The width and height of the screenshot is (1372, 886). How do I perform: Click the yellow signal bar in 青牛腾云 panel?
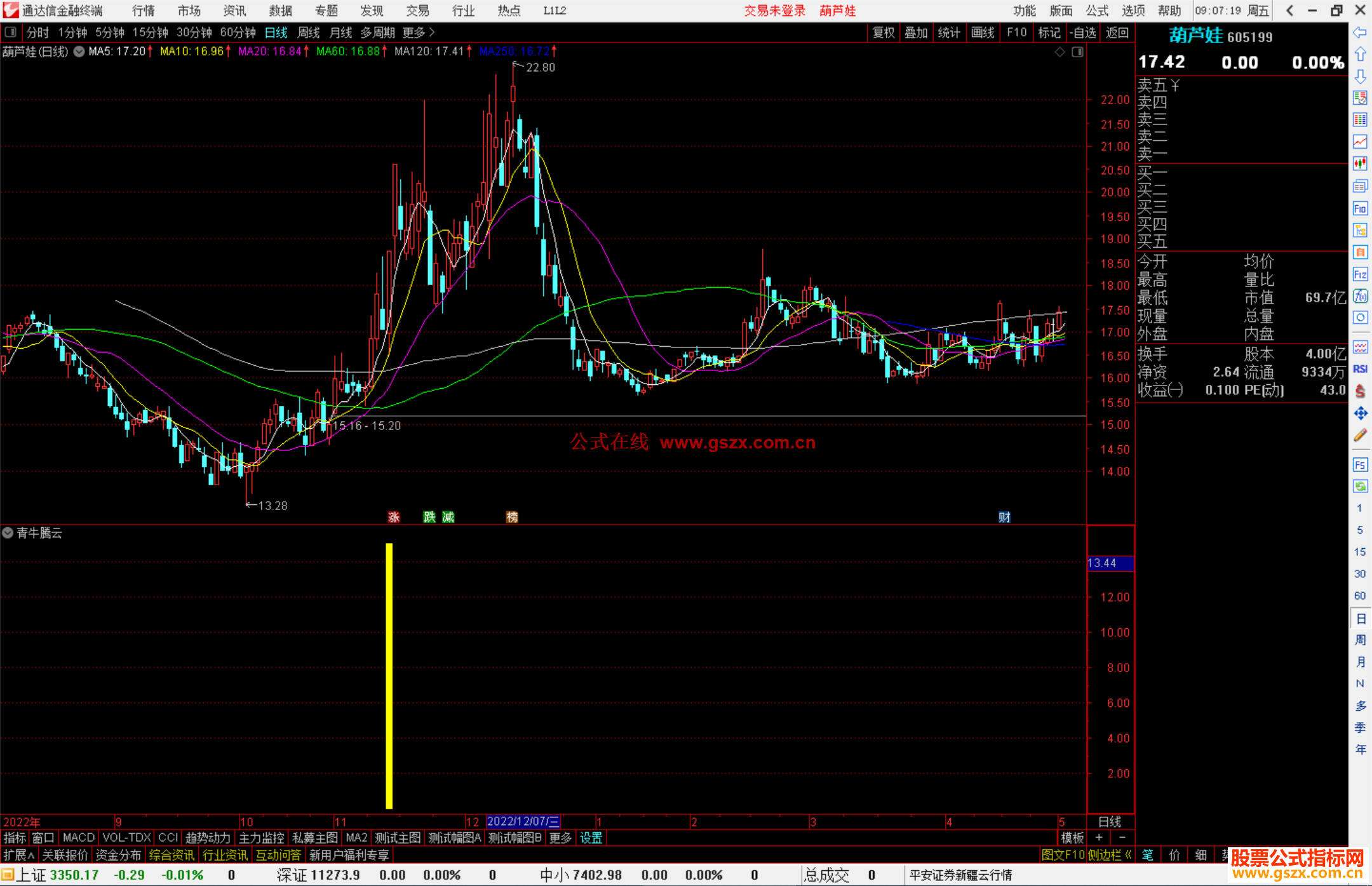pos(389,675)
